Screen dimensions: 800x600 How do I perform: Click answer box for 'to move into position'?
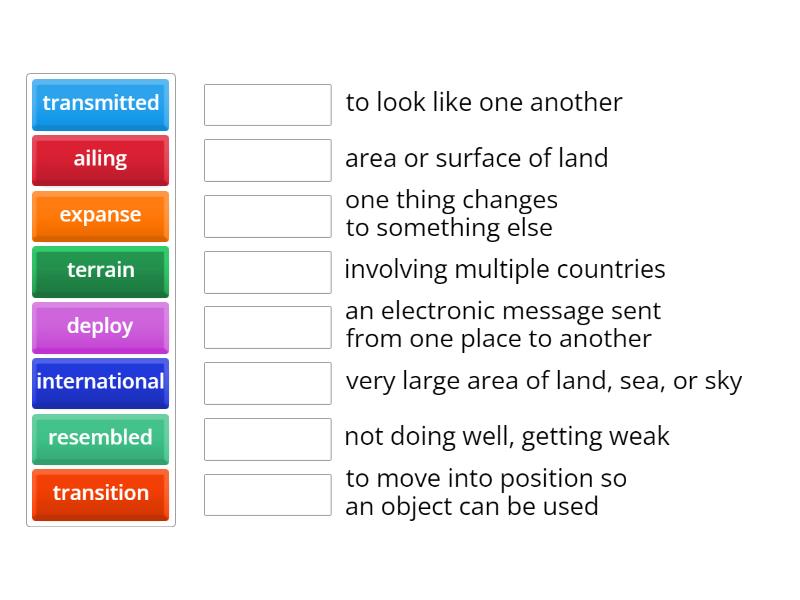(x=267, y=494)
